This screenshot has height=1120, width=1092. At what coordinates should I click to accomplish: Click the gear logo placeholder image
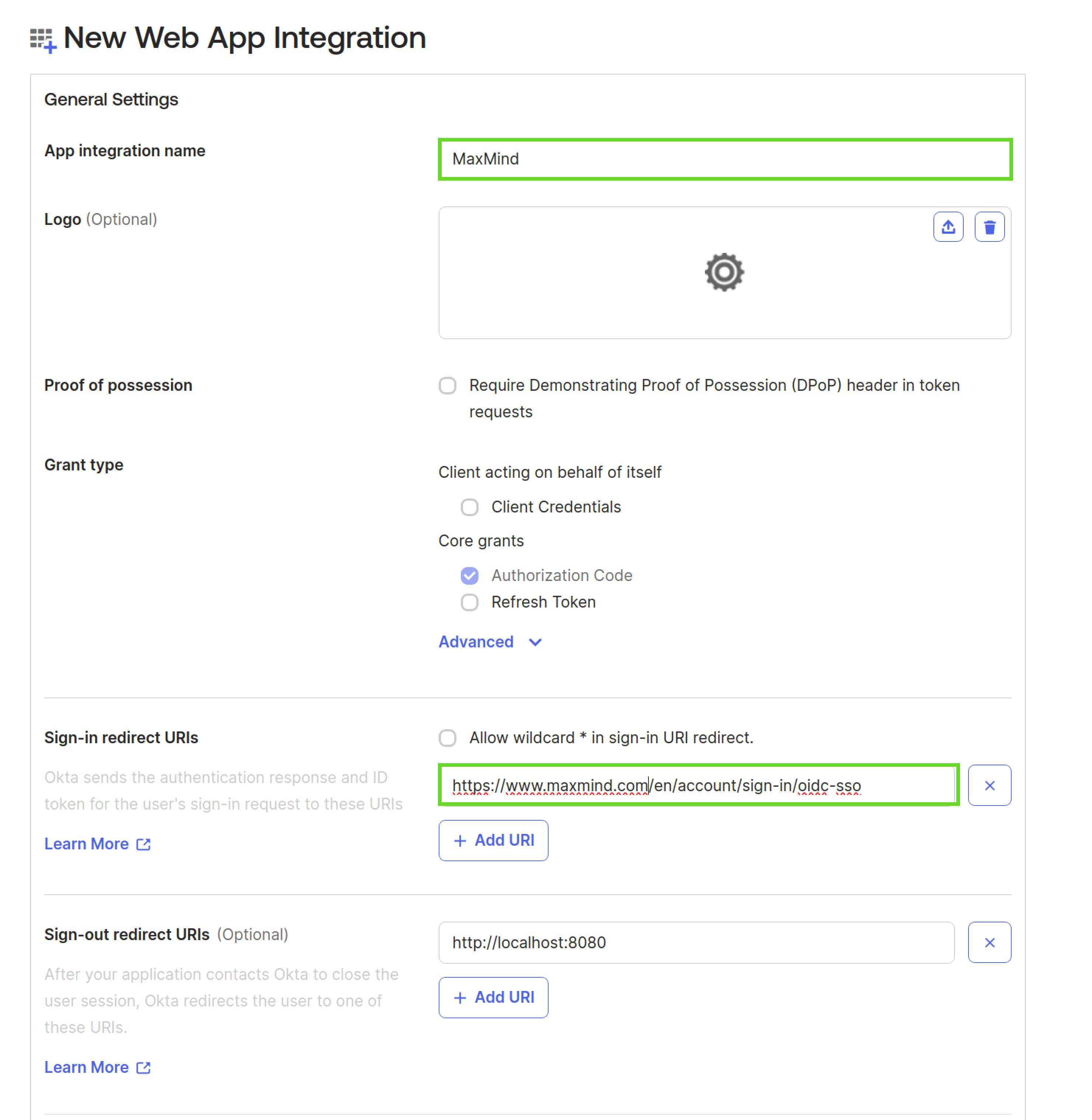tap(724, 272)
